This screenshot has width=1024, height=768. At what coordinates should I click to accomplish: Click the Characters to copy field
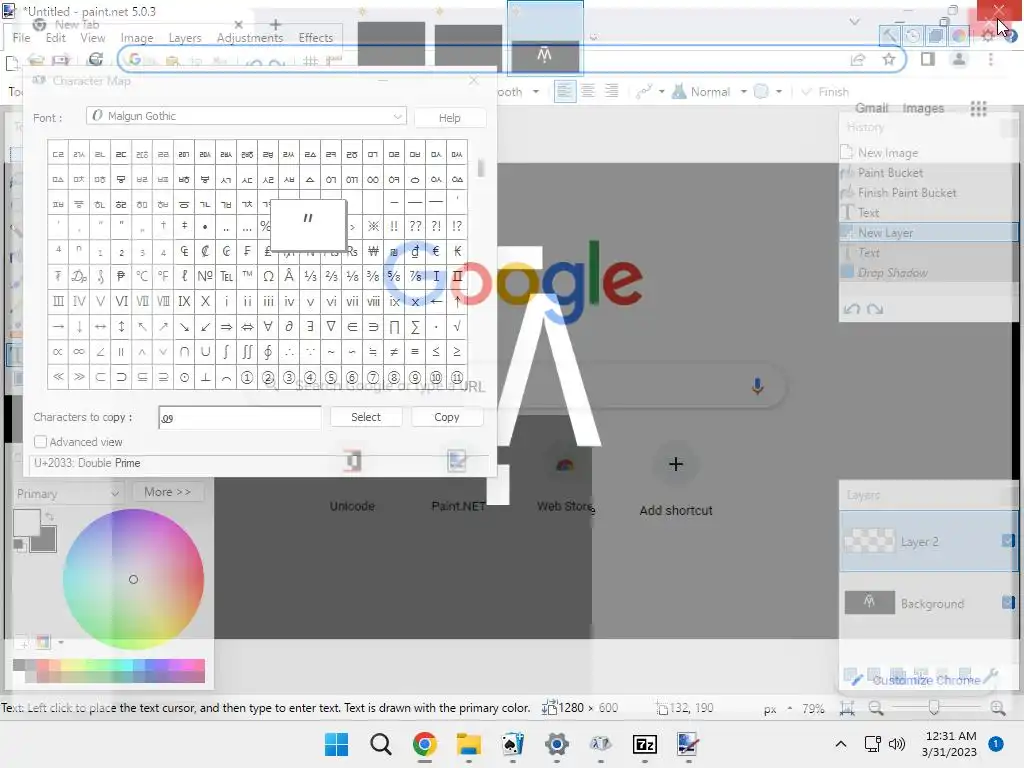(240, 417)
